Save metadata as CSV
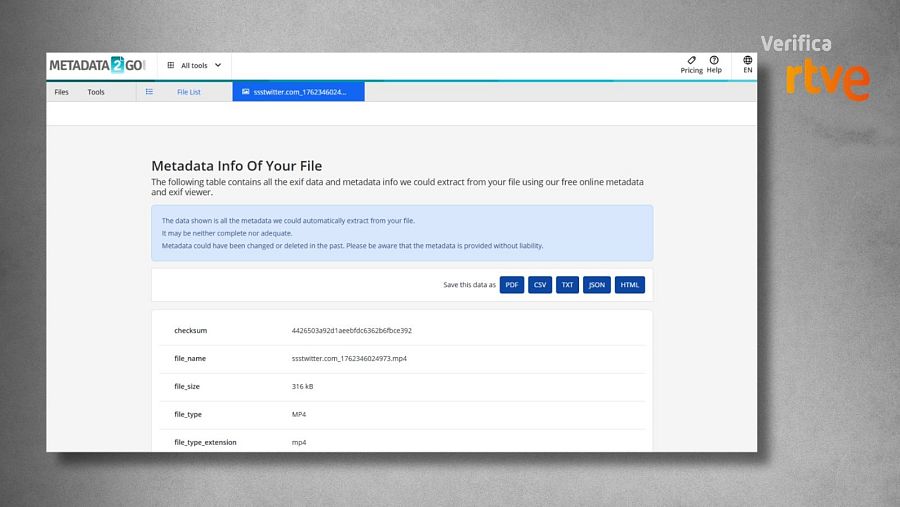Image resolution: width=900 pixels, height=507 pixels. pyautogui.click(x=540, y=285)
